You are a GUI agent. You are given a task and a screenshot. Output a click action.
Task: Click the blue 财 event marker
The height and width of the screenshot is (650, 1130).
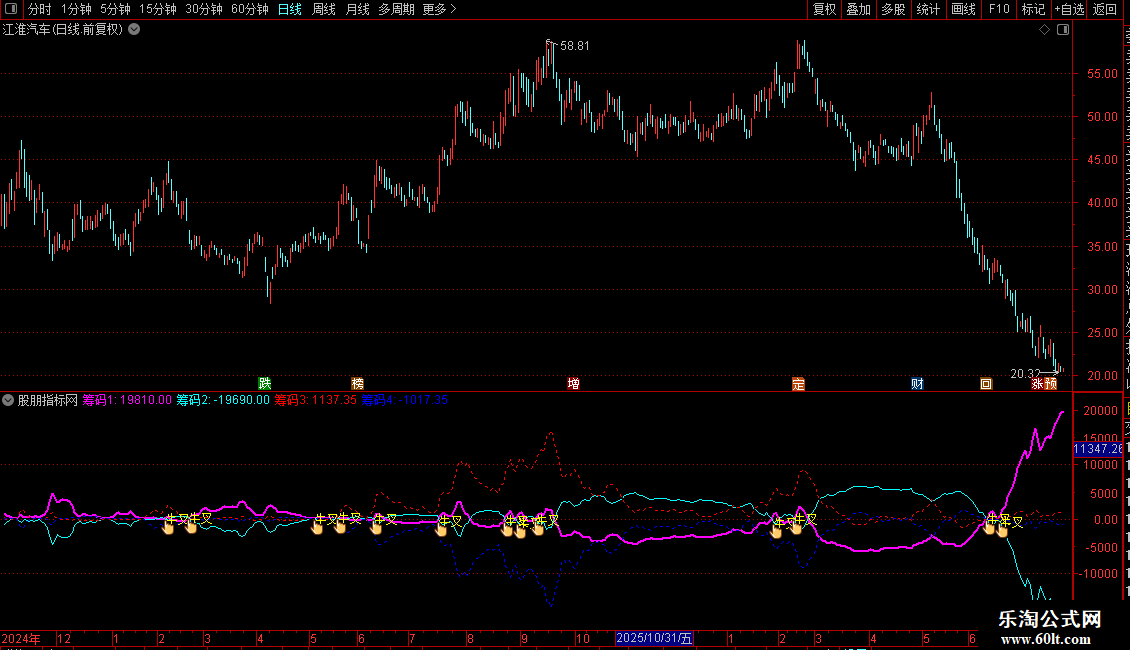[917, 383]
